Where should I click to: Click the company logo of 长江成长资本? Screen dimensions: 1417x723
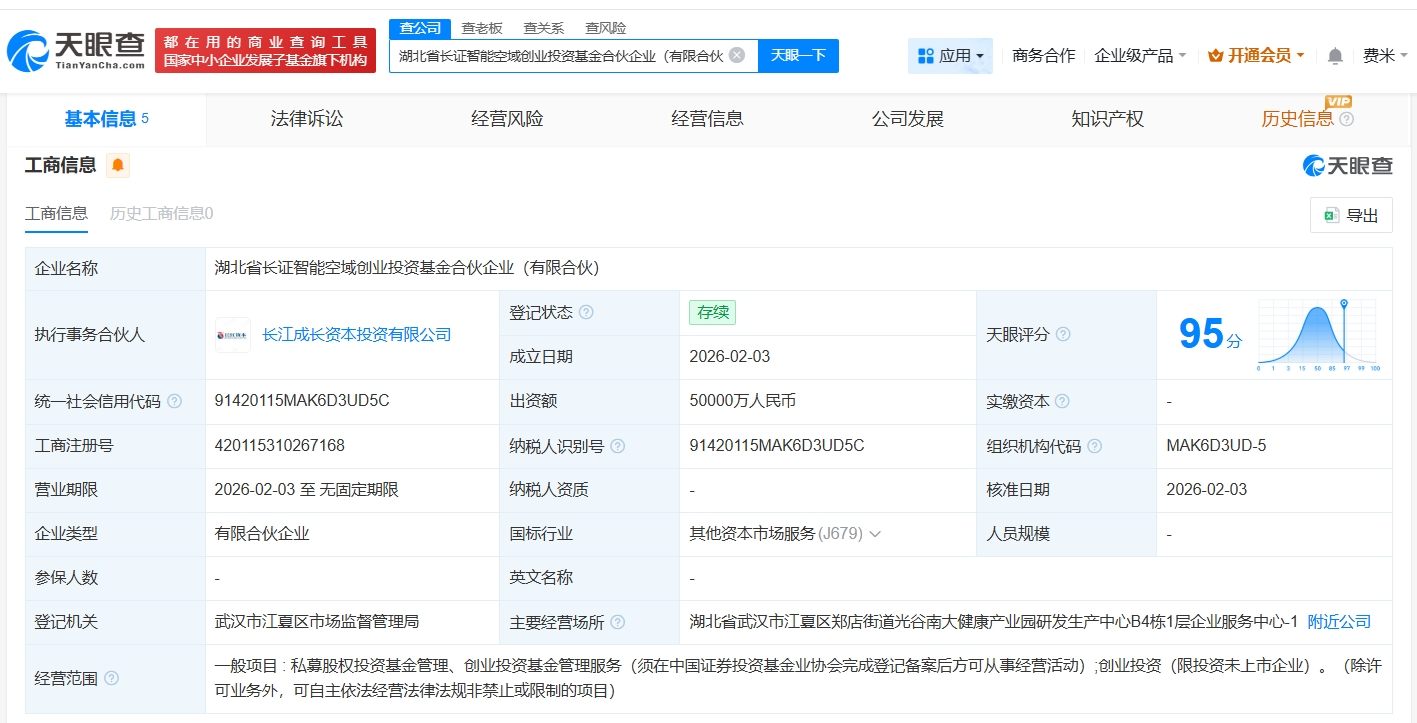coord(233,335)
